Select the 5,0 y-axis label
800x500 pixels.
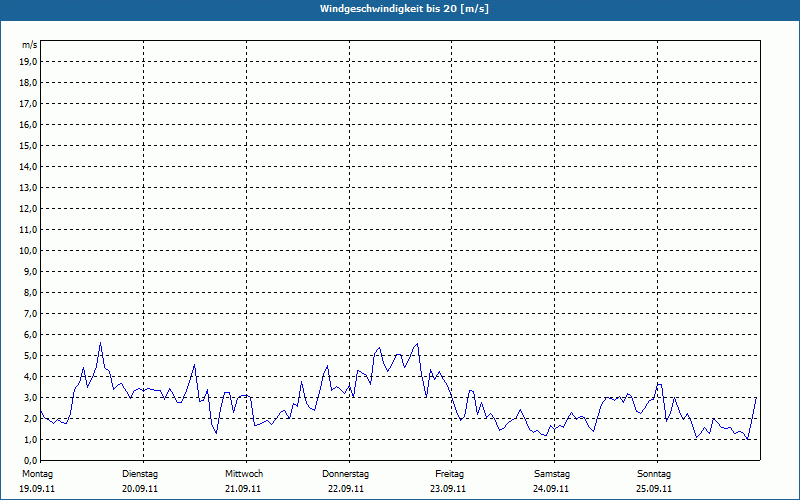pos(30,356)
